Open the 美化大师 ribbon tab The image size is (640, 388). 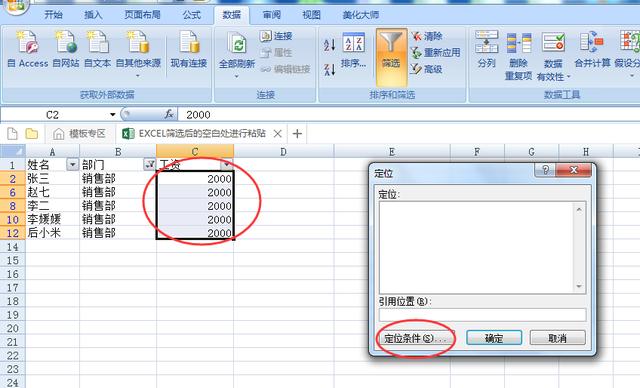pos(361,15)
